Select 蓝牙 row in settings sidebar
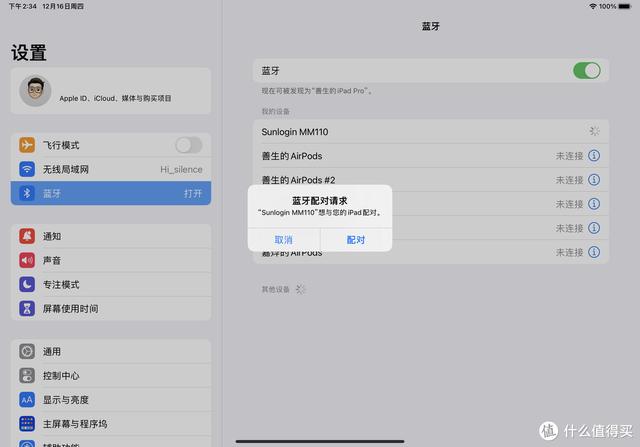The image size is (640, 447). point(111,193)
